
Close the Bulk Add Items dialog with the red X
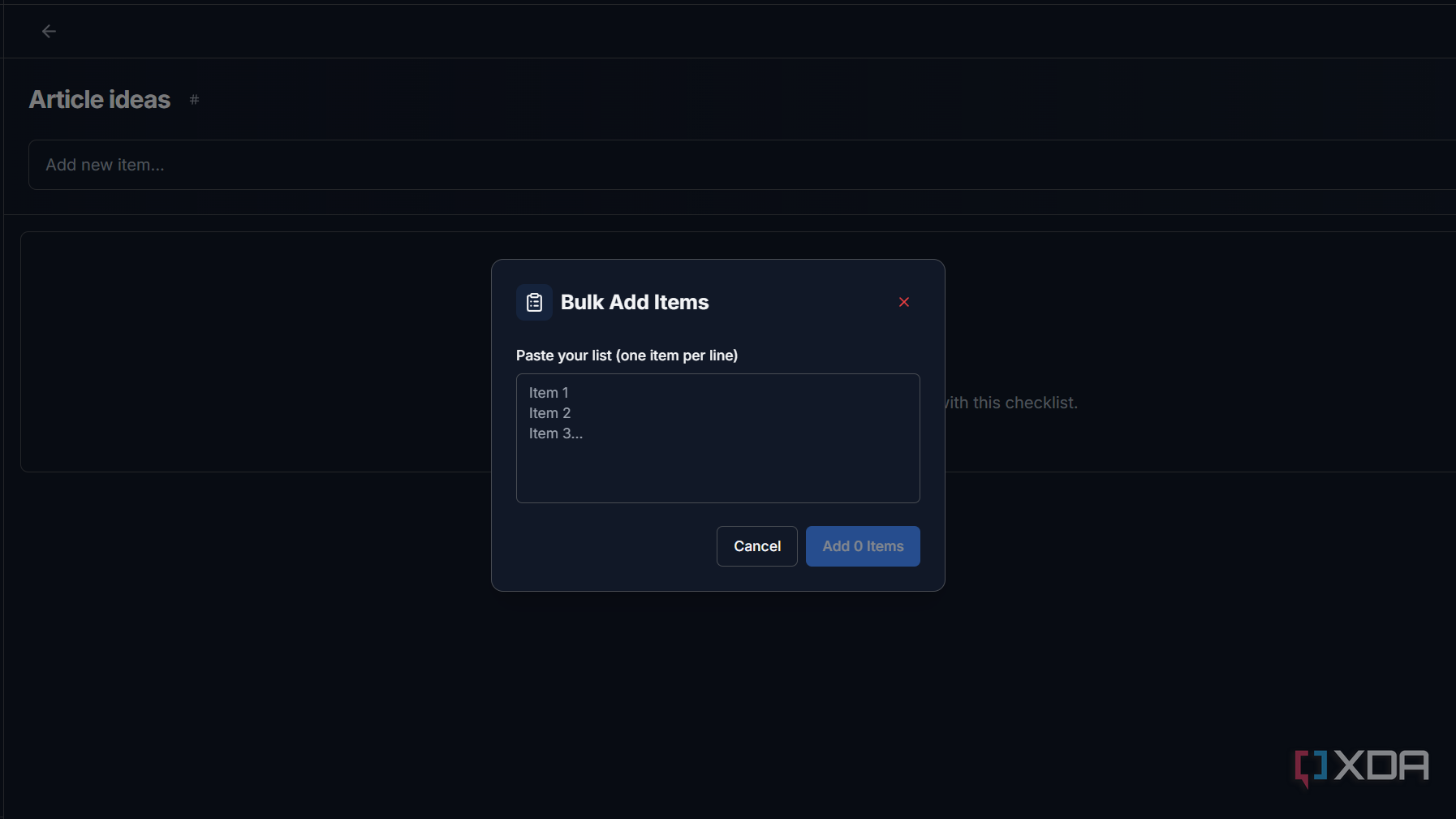(903, 302)
